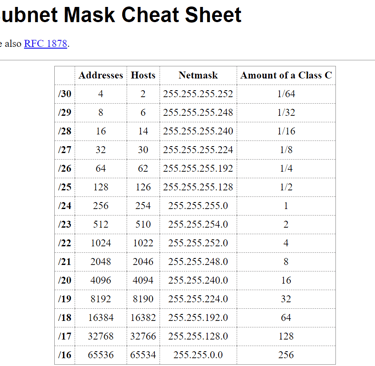The width and height of the screenshot is (375, 366).
Task: Click the 126 hosts cell
Action: pyautogui.click(x=143, y=187)
